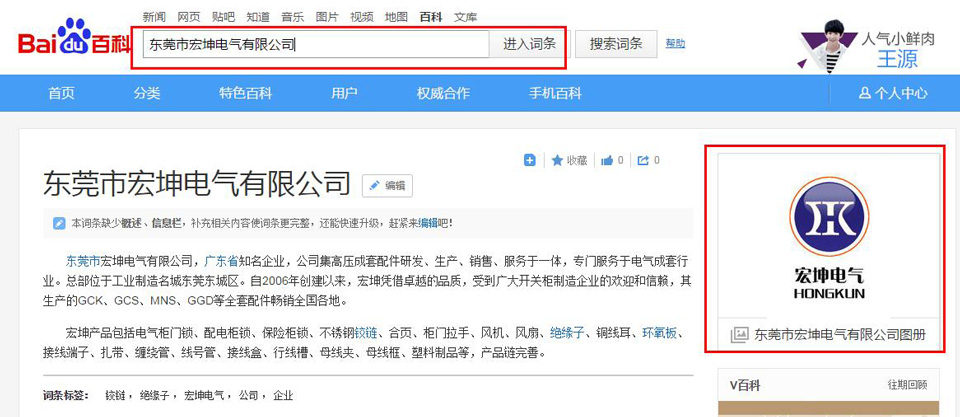Viewport: 960px width, 417px height.
Task: Click the 编辑 button beside the title
Action: pos(388,186)
